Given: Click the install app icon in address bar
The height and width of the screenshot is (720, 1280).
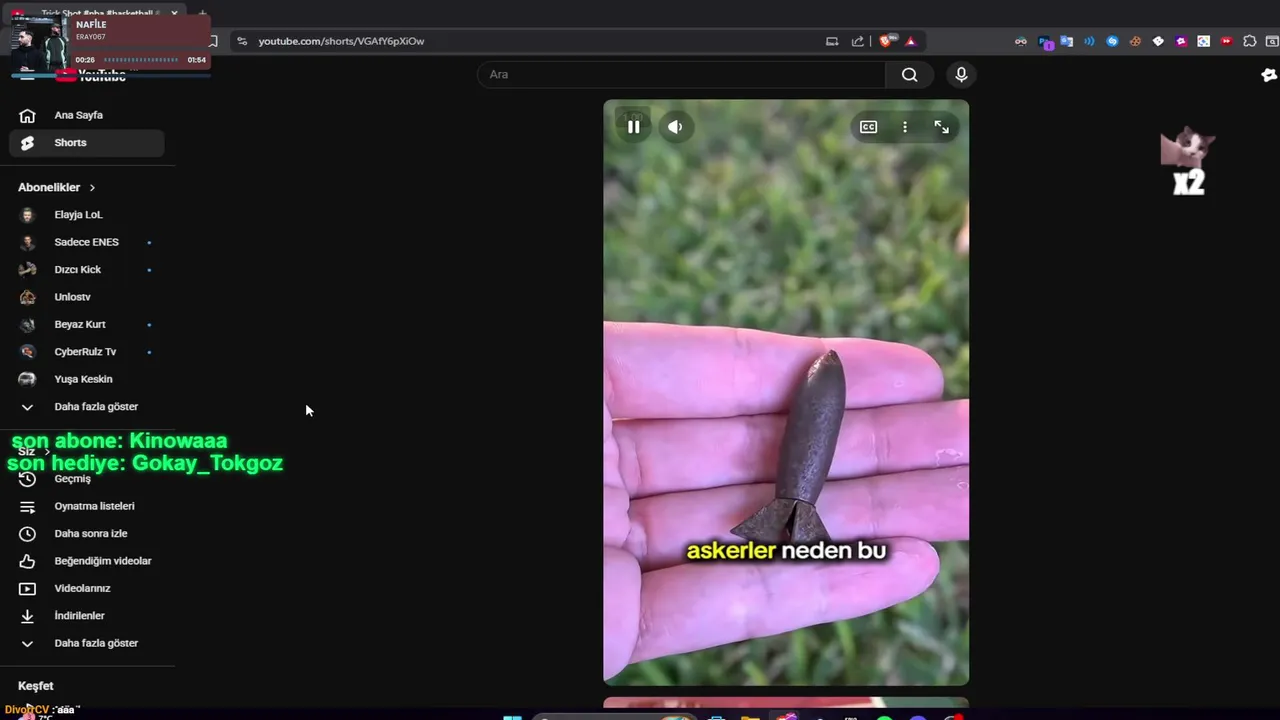Looking at the screenshot, I should [x=832, y=41].
